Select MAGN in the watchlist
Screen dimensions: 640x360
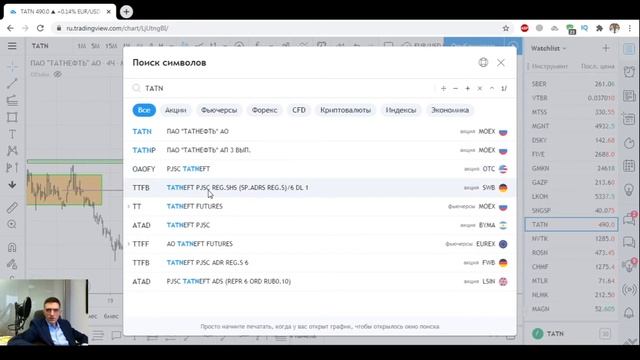coord(571,309)
